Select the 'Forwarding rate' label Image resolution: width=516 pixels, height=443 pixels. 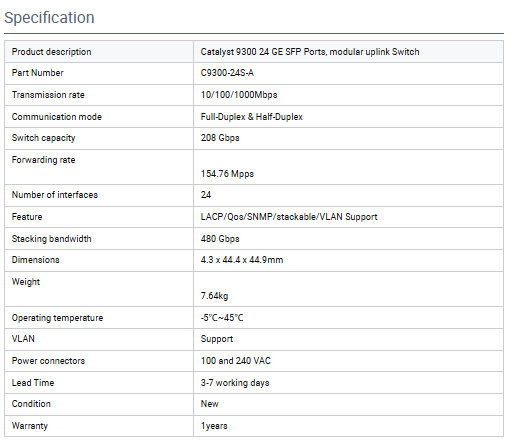point(43,160)
